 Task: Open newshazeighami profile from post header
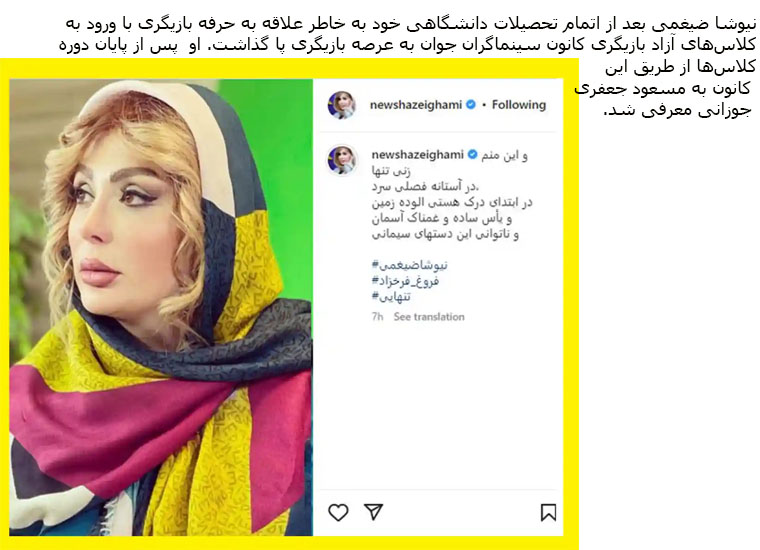(415, 105)
